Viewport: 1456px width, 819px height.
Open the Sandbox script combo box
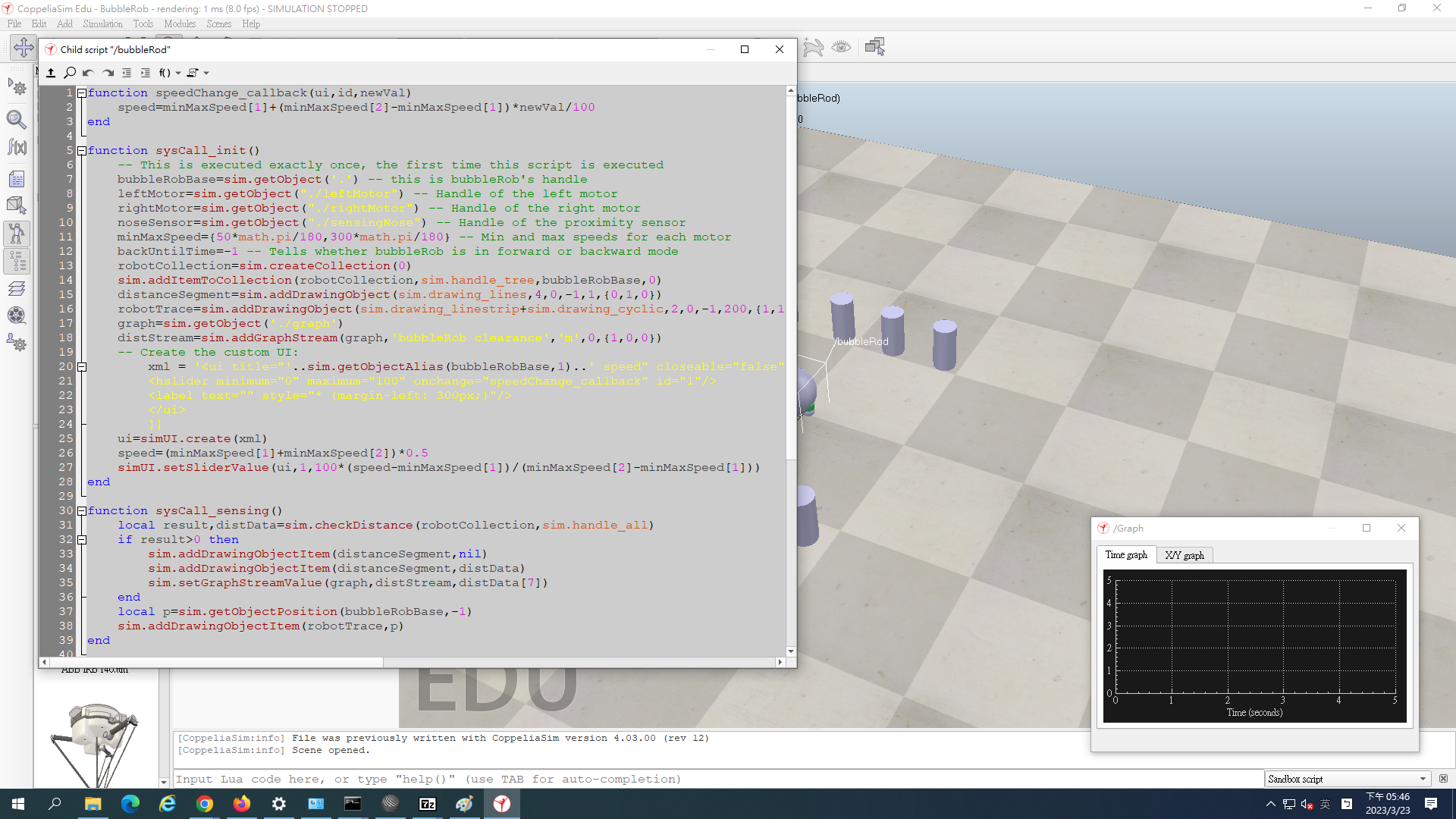tap(1347, 779)
